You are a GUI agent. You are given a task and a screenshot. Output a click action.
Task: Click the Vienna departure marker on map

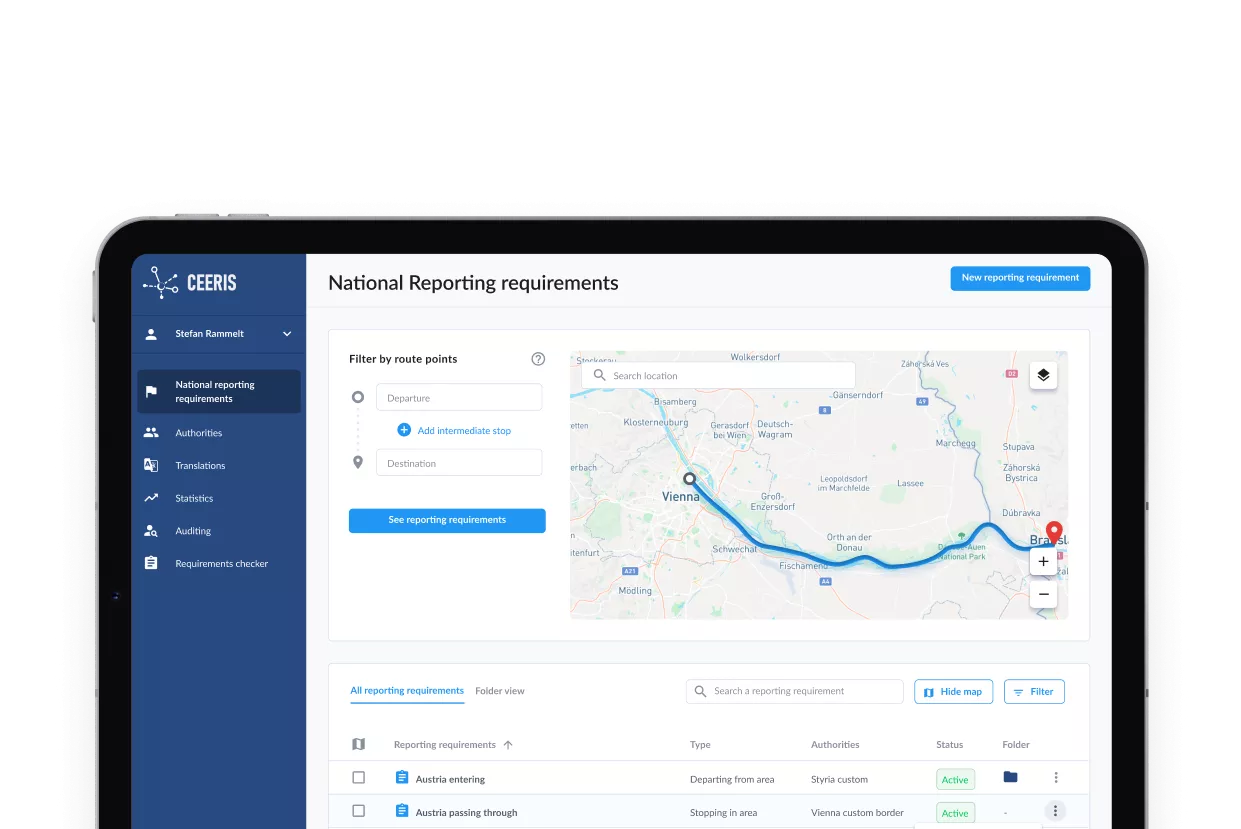click(689, 479)
